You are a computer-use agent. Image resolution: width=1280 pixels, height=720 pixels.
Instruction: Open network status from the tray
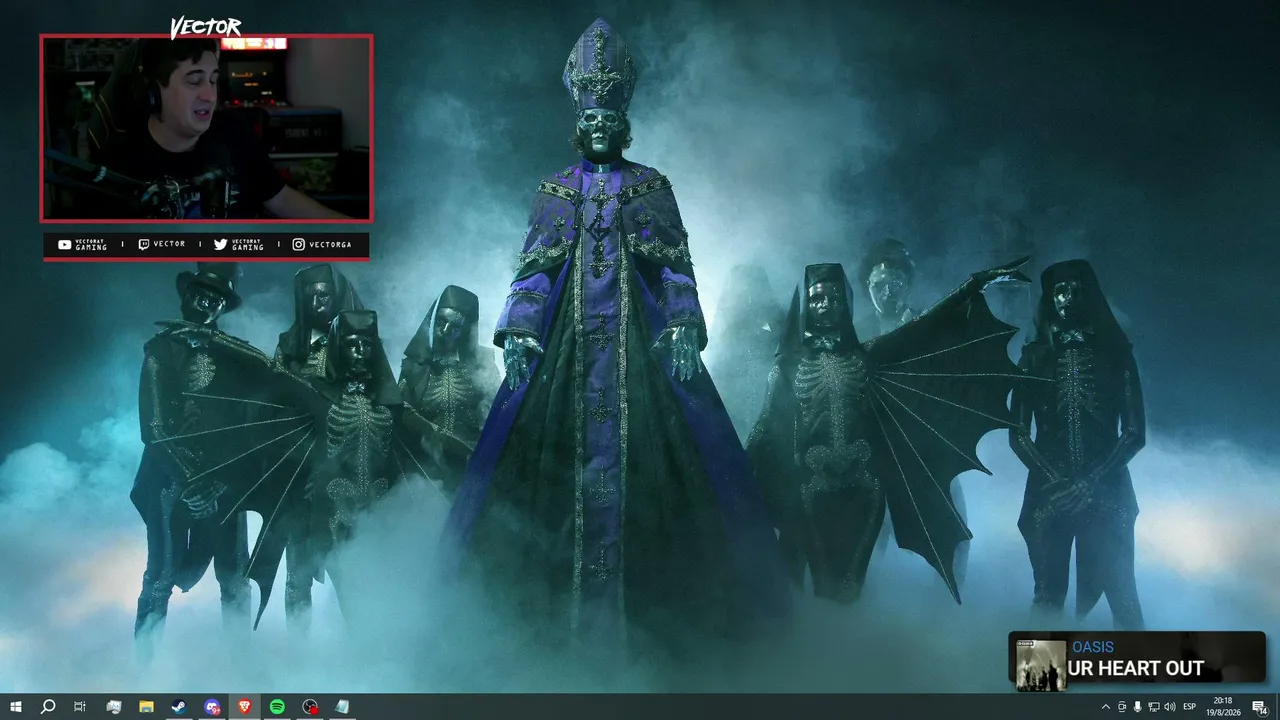[x=1154, y=707]
